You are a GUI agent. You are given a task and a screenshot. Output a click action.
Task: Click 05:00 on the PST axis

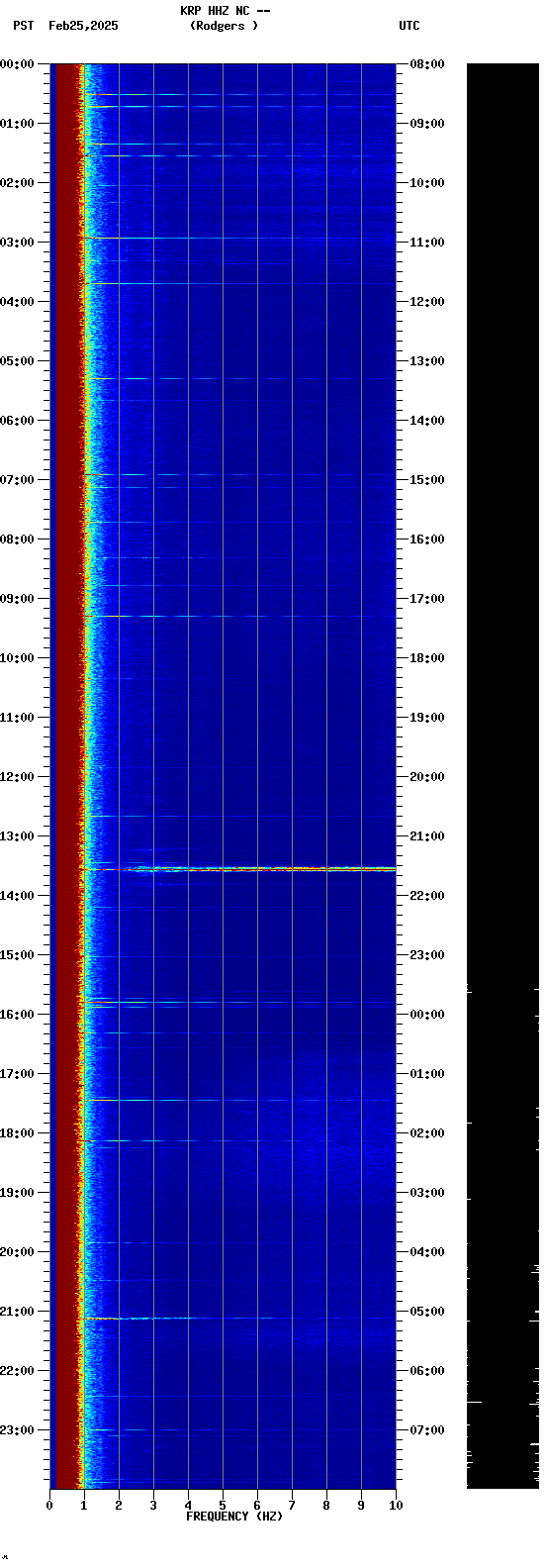17,361
